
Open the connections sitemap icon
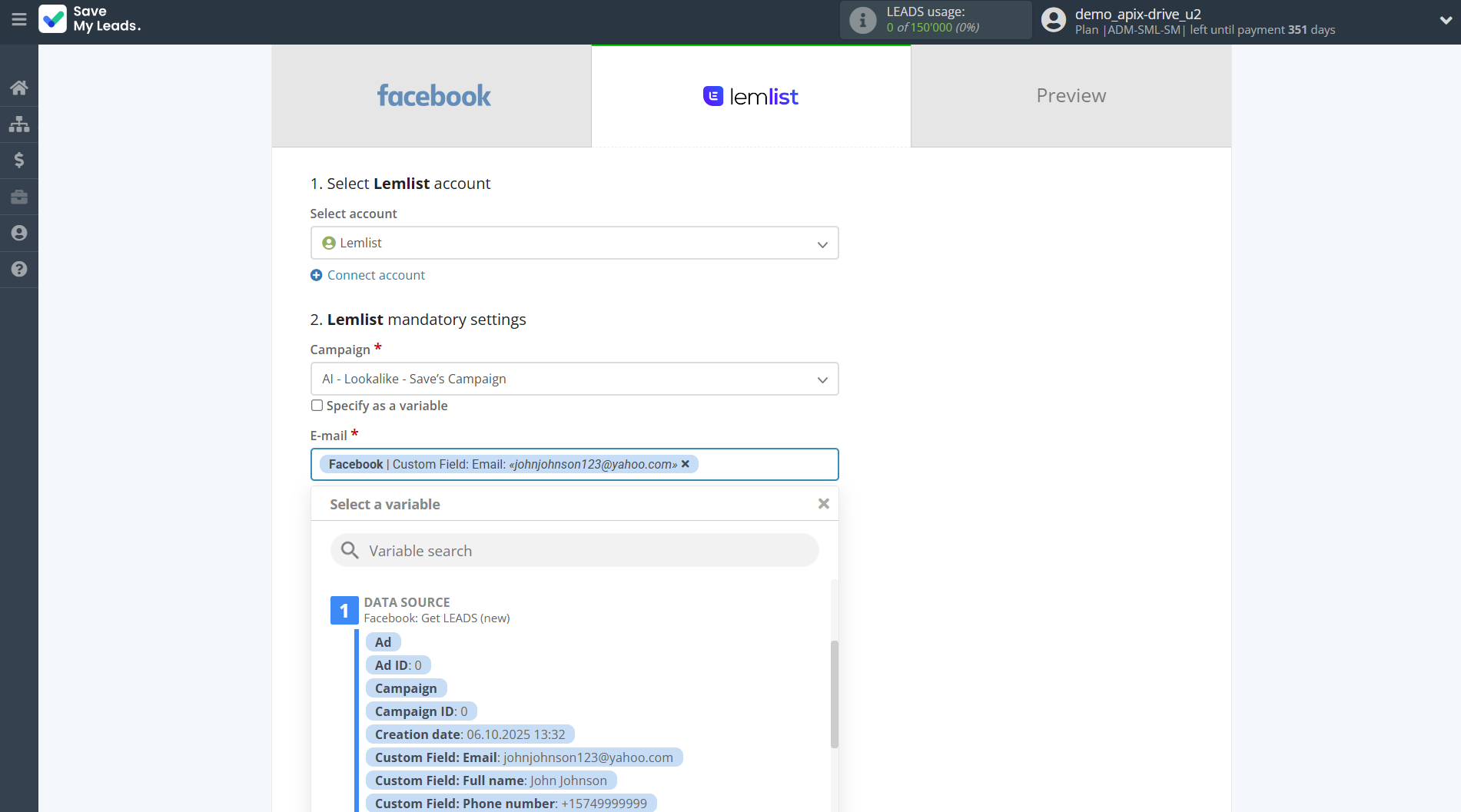19,124
